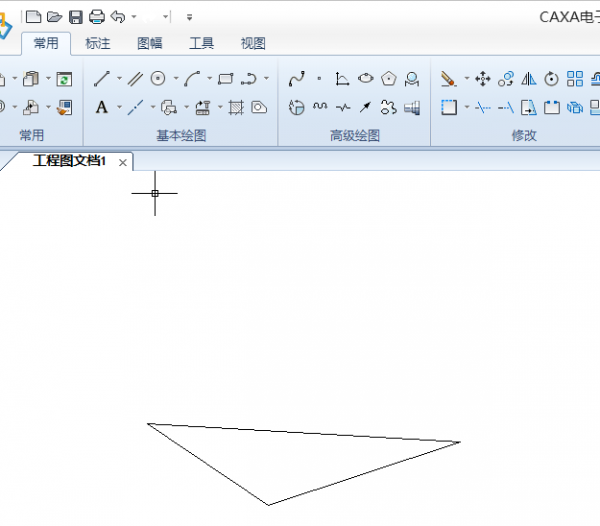
Task: Select the Parallel line tool
Action: click(x=134, y=79)
